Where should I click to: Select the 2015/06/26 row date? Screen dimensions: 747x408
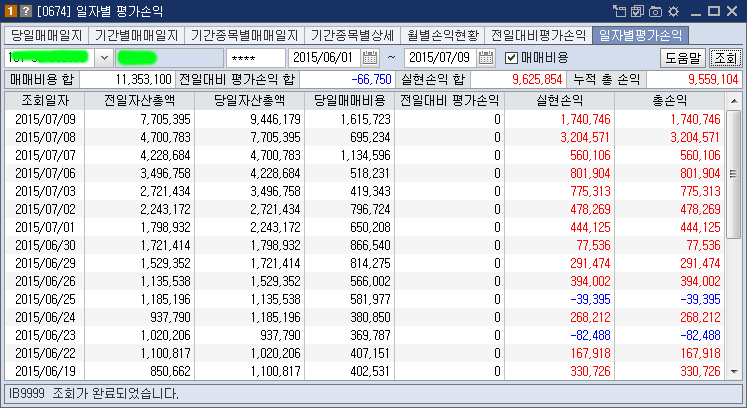click(45, 281)
